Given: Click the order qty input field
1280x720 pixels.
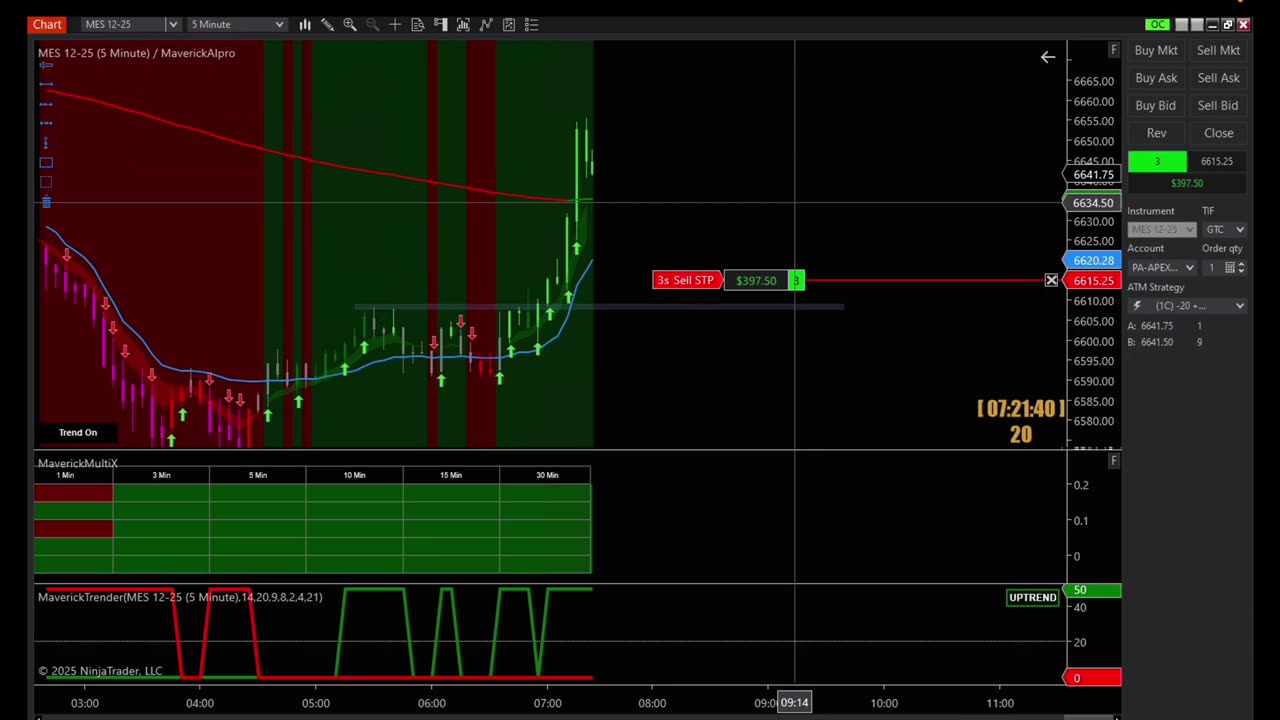Looking at the screenshot, I should click(x=1211, y=267).
